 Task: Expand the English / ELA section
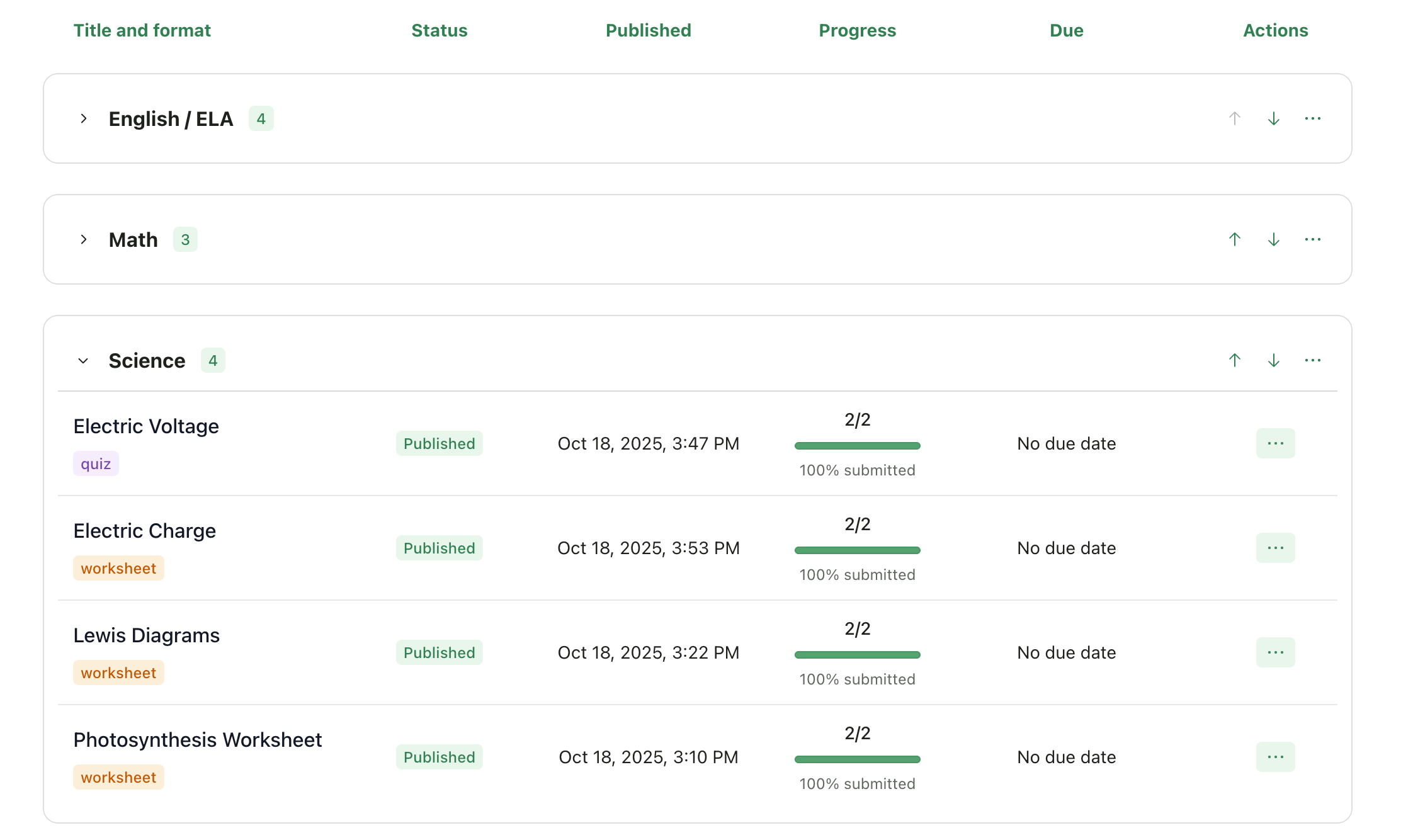[x=83, y=118]
